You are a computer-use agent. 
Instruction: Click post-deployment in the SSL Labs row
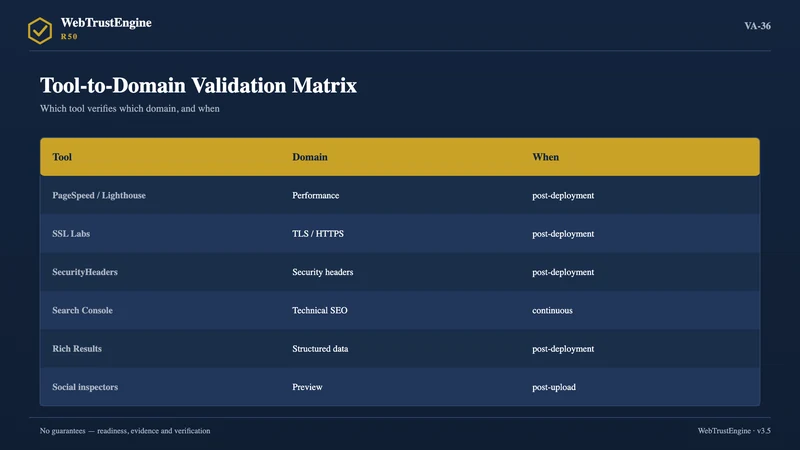[x=563, y=234]
